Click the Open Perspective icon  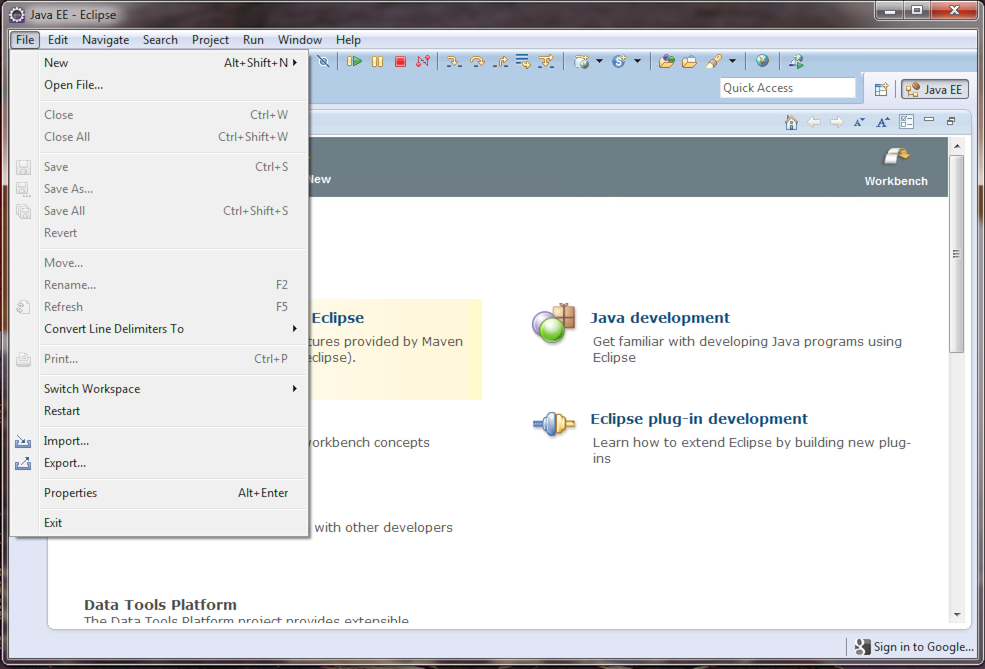tap(881, 89)
